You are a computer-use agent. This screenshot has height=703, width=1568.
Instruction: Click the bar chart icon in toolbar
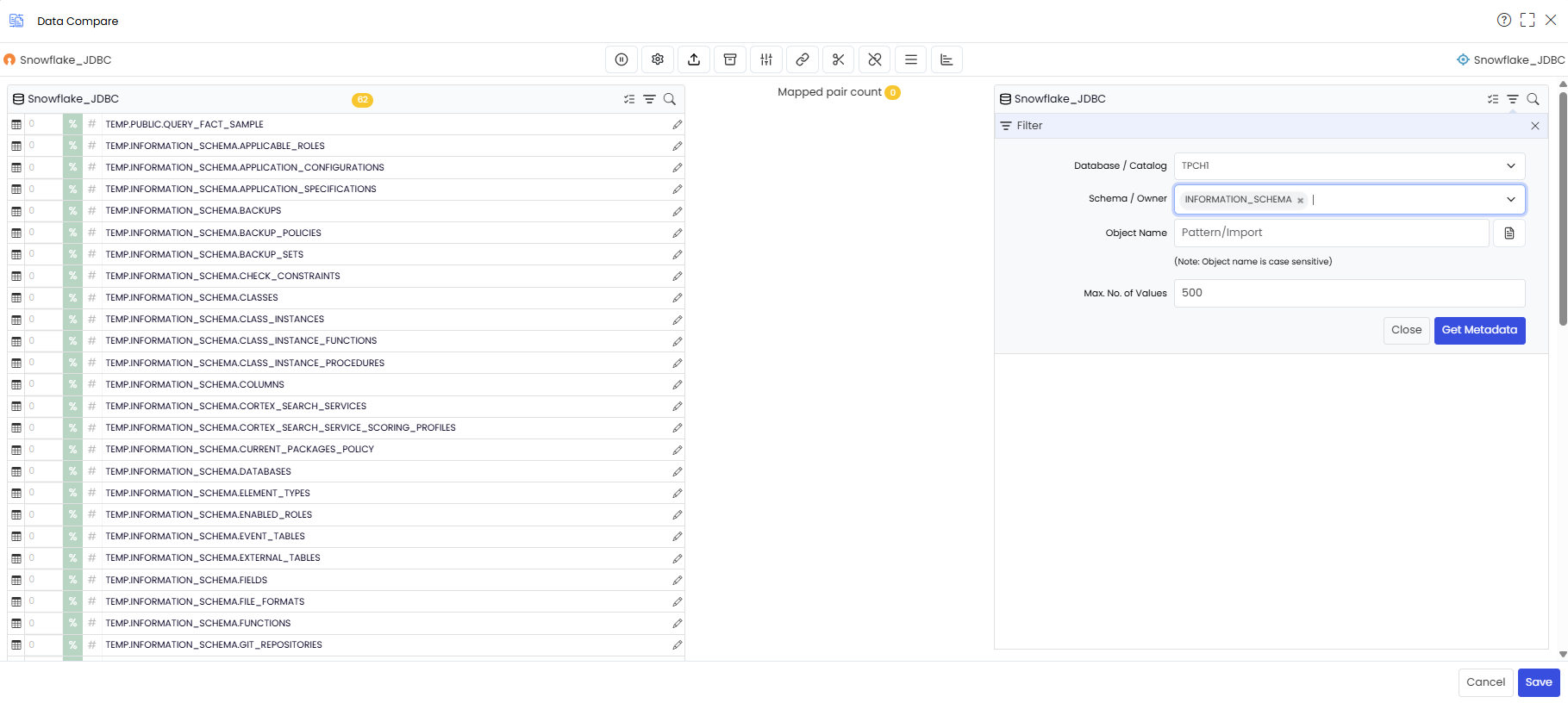(x=947, y=59)
